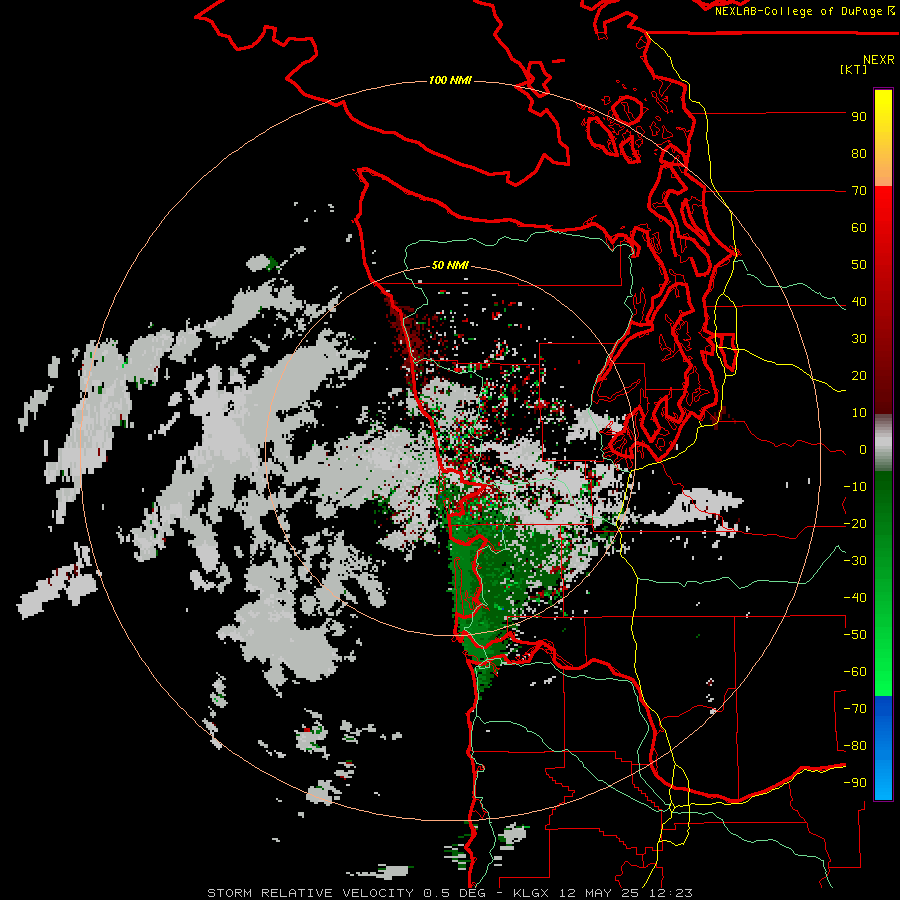Click the 30 label on velocity scale
This screenshot has width=900, height=900.
[859, 339]
